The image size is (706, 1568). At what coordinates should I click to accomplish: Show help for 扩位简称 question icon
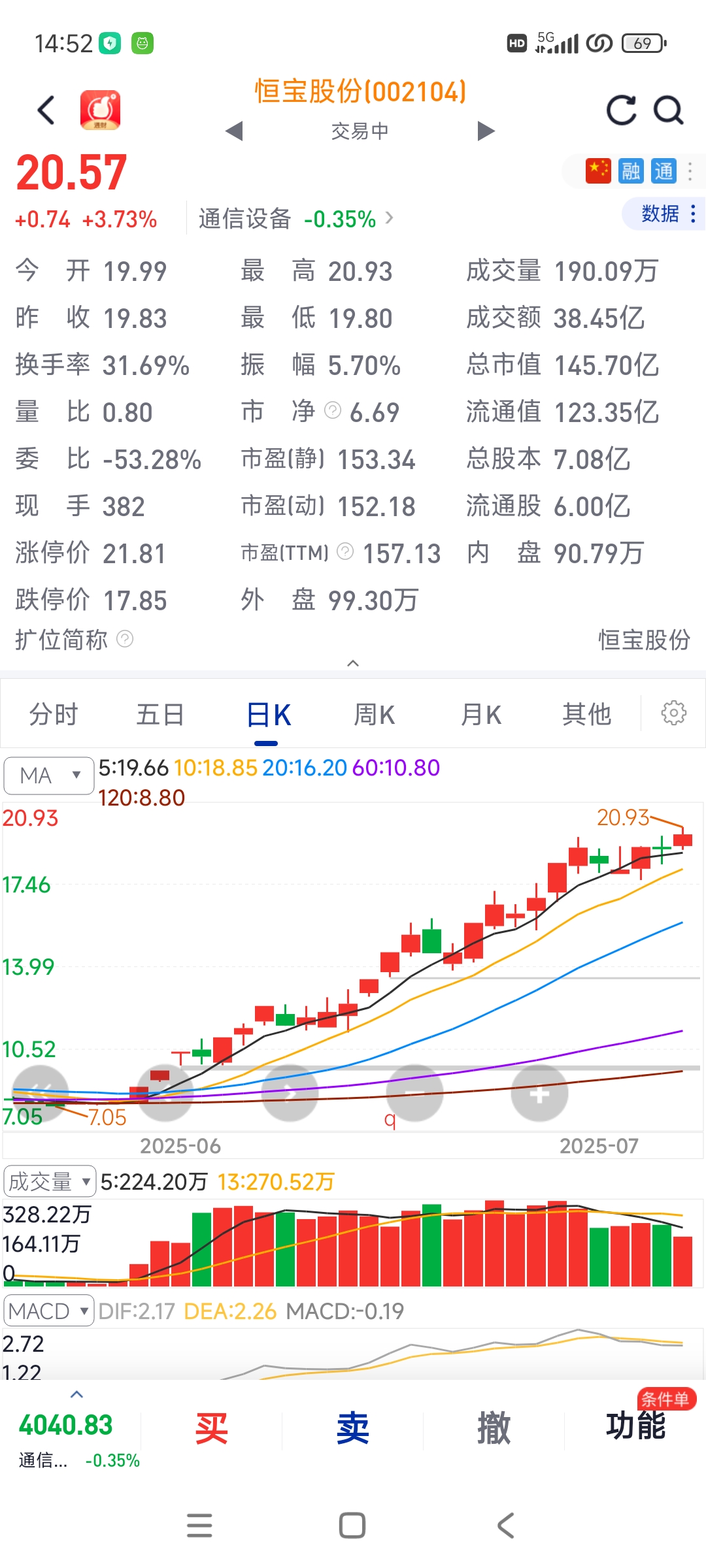click(125, 638)
